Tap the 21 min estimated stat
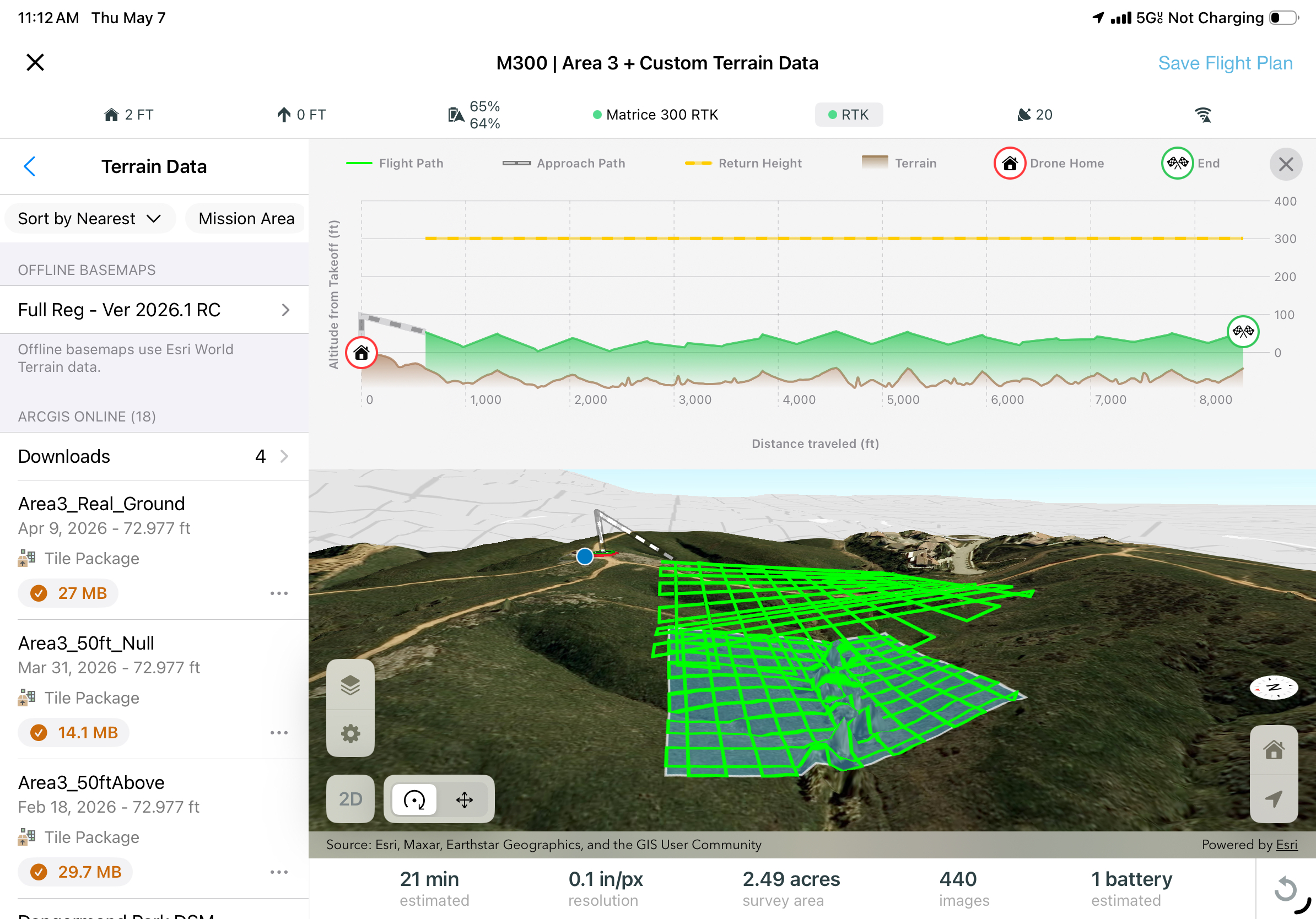Image resolution: width=1316 pixels, height=919 pixels. [x=434, y=889]
